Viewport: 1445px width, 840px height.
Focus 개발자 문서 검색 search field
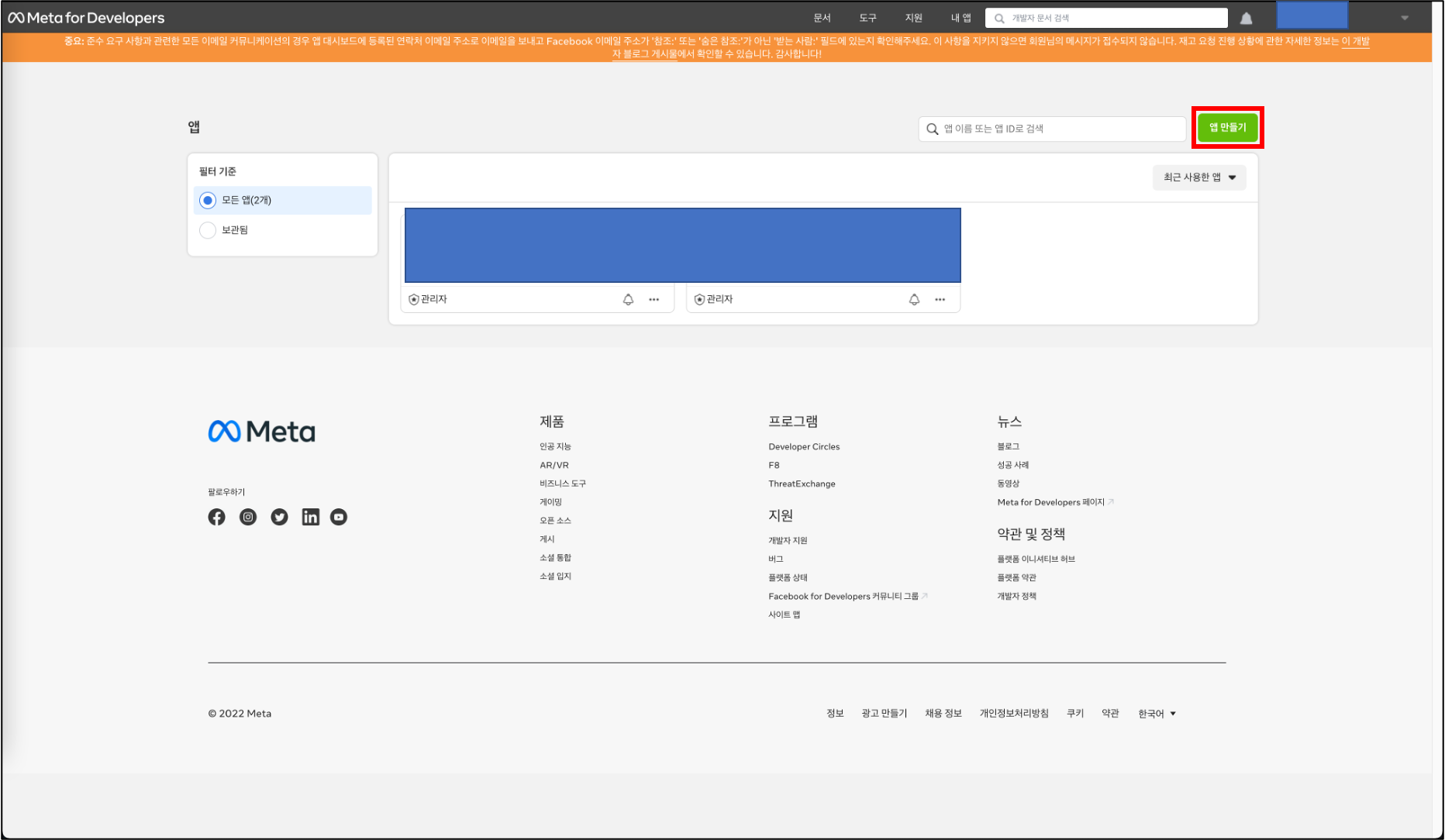click(1106, 18)
